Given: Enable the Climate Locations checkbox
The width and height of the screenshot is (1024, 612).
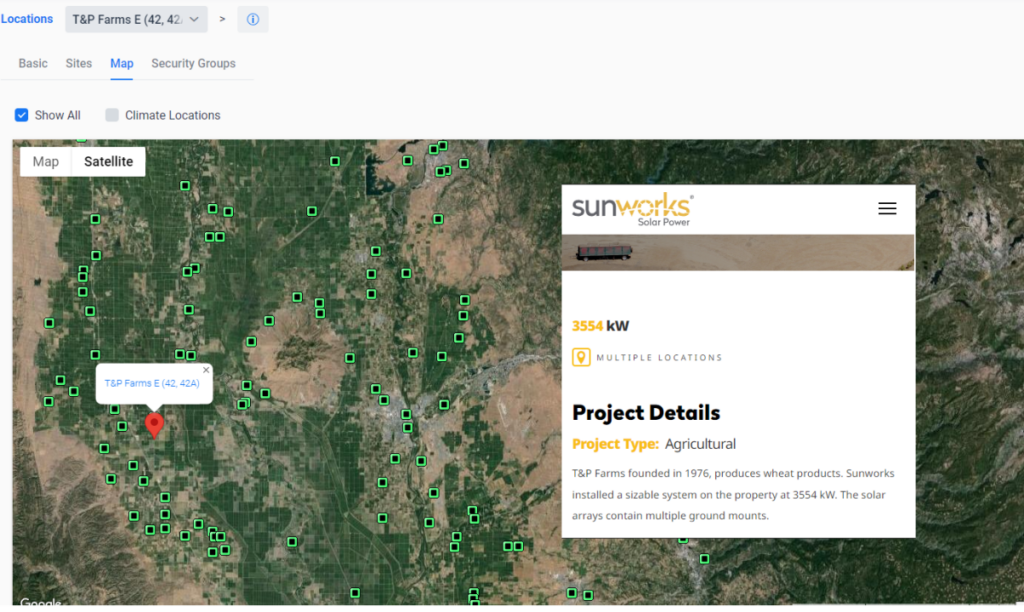Looking at the screenshot, I should pyautogui.click(x=112, y=115).
